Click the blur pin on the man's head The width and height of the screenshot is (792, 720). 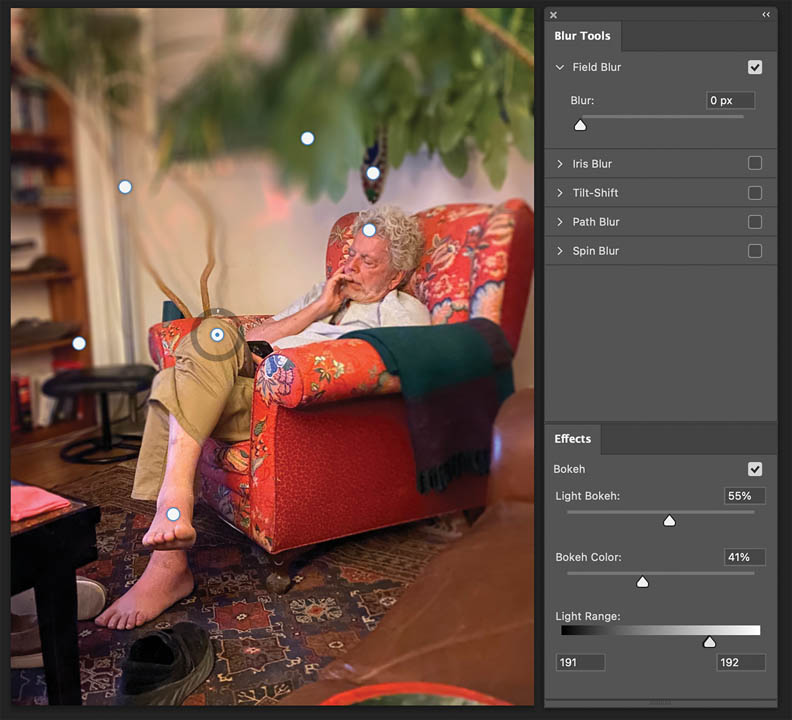tap(369, 230)
